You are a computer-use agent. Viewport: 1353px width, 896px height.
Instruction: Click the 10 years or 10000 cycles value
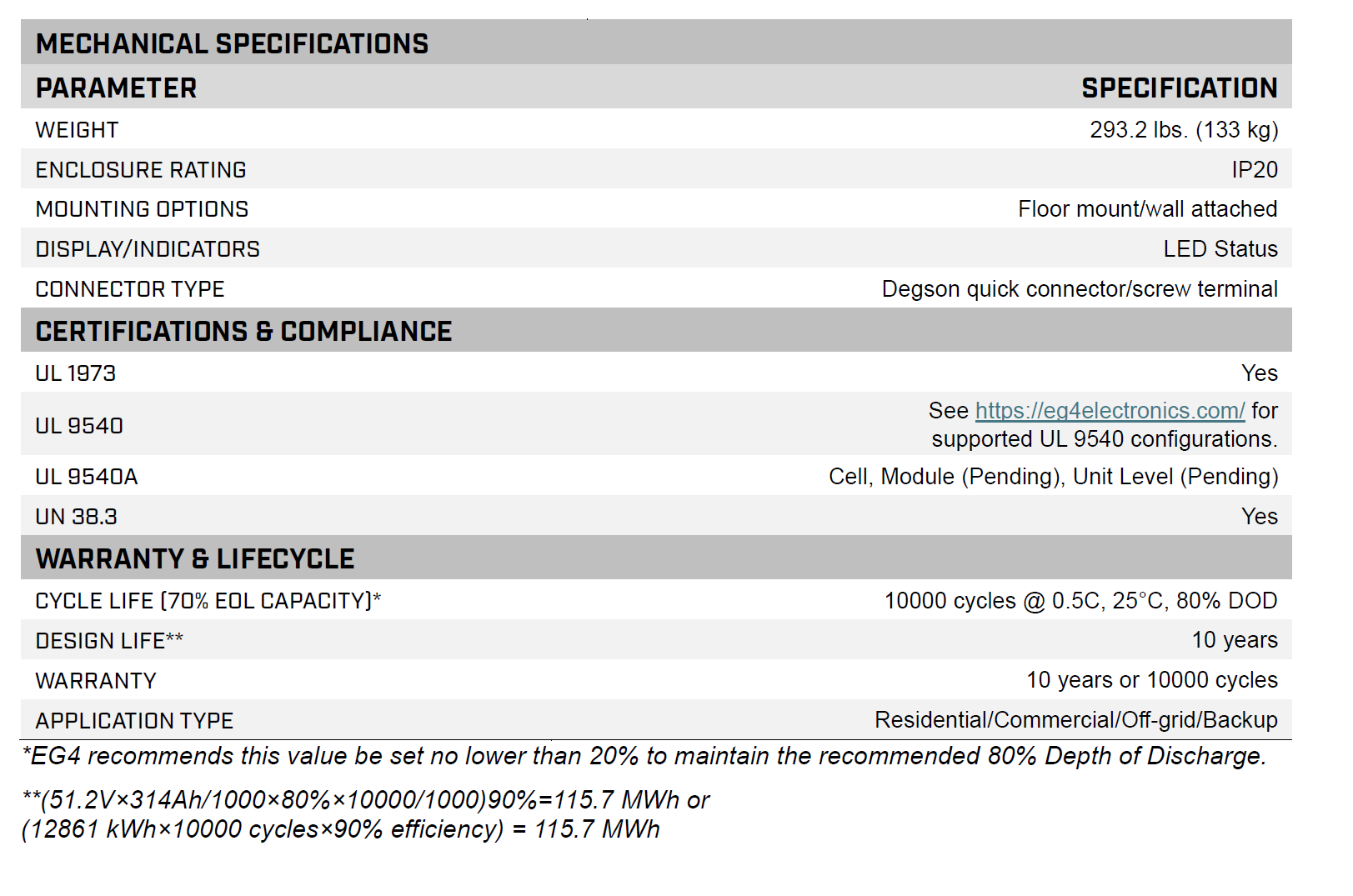pos(1151,680)
